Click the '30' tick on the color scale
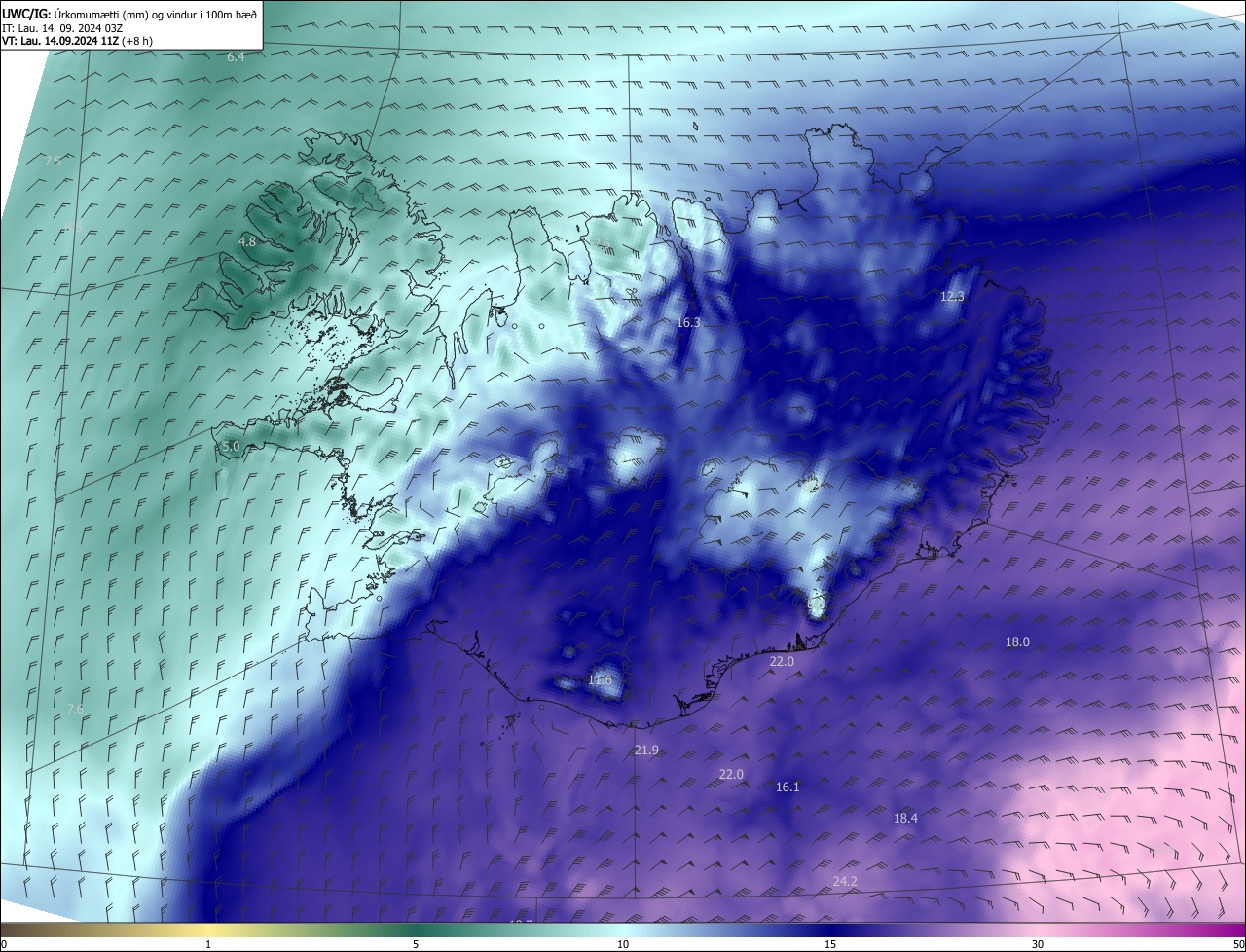Screen dimensions: 1246x952 [1038, 944]
